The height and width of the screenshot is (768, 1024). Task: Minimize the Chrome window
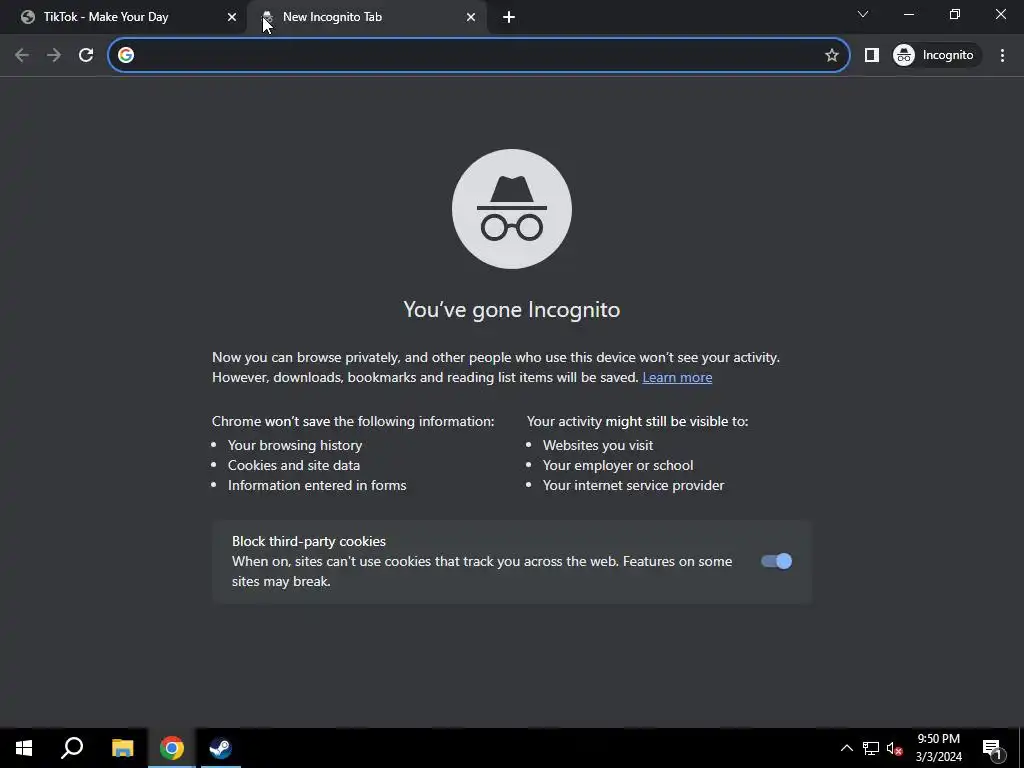[908, 14]
